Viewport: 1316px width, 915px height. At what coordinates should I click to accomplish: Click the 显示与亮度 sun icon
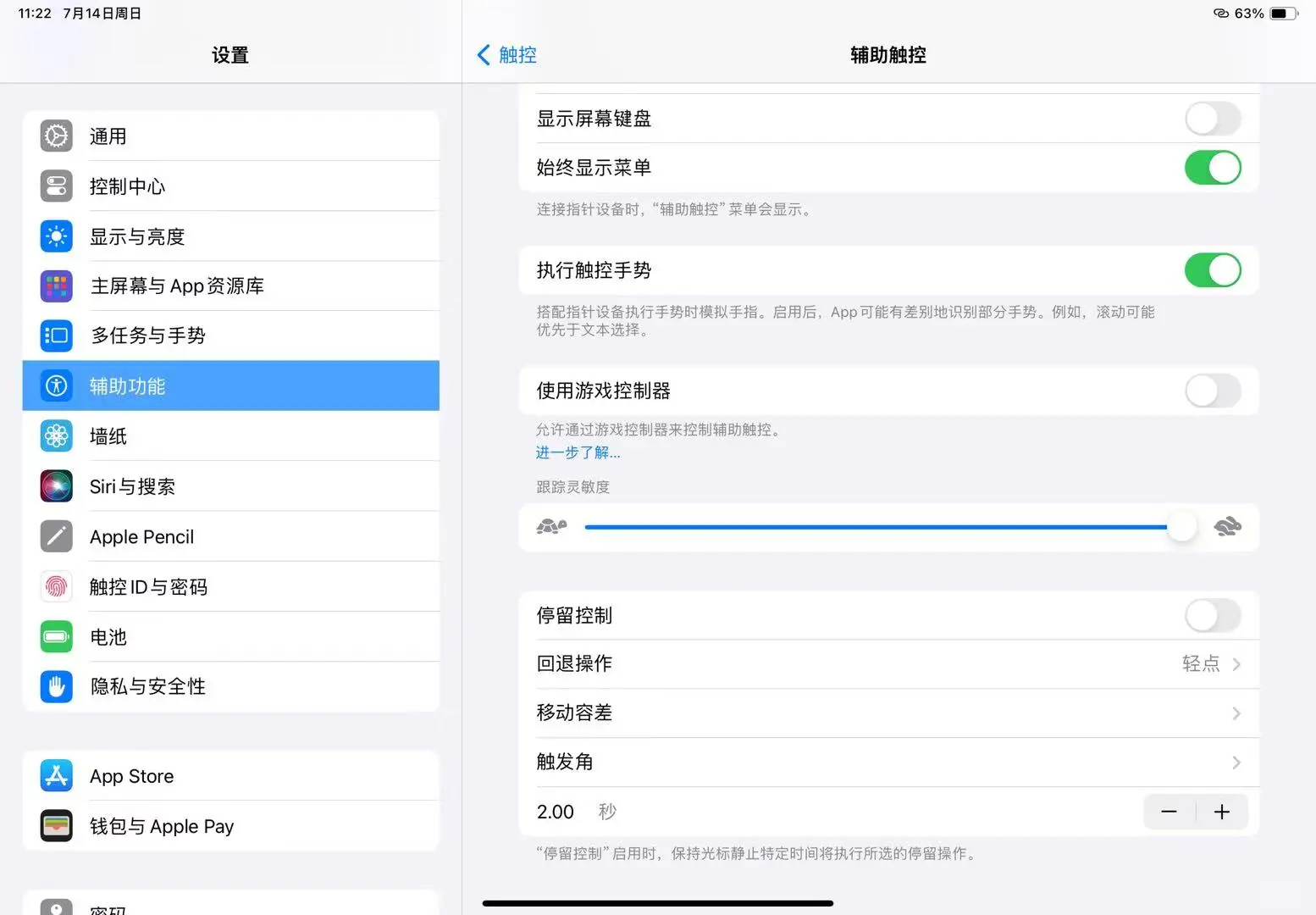tap(55, 236)
